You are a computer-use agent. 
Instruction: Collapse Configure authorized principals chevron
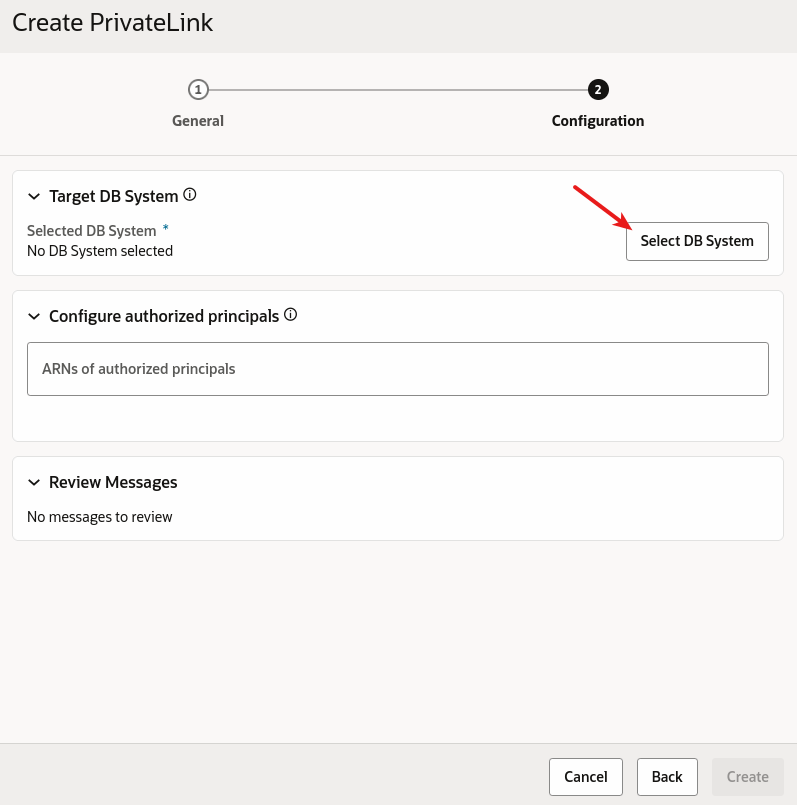click(34, 317)
